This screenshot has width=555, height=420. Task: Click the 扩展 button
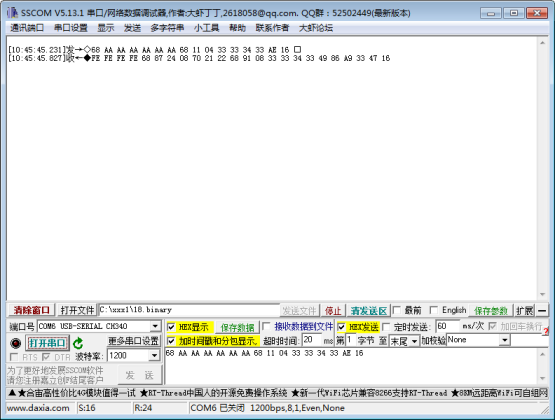click(524, 311)
